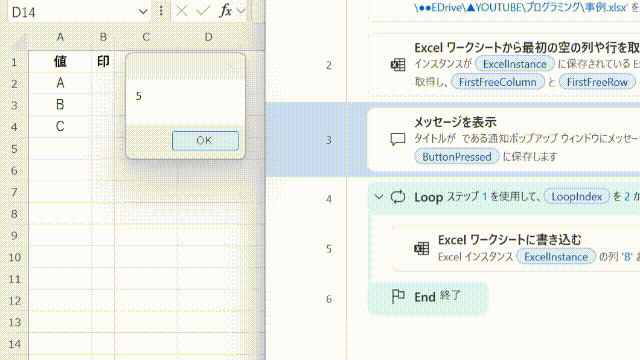Click ExcelInstance variable in step 5

(556, 257)
